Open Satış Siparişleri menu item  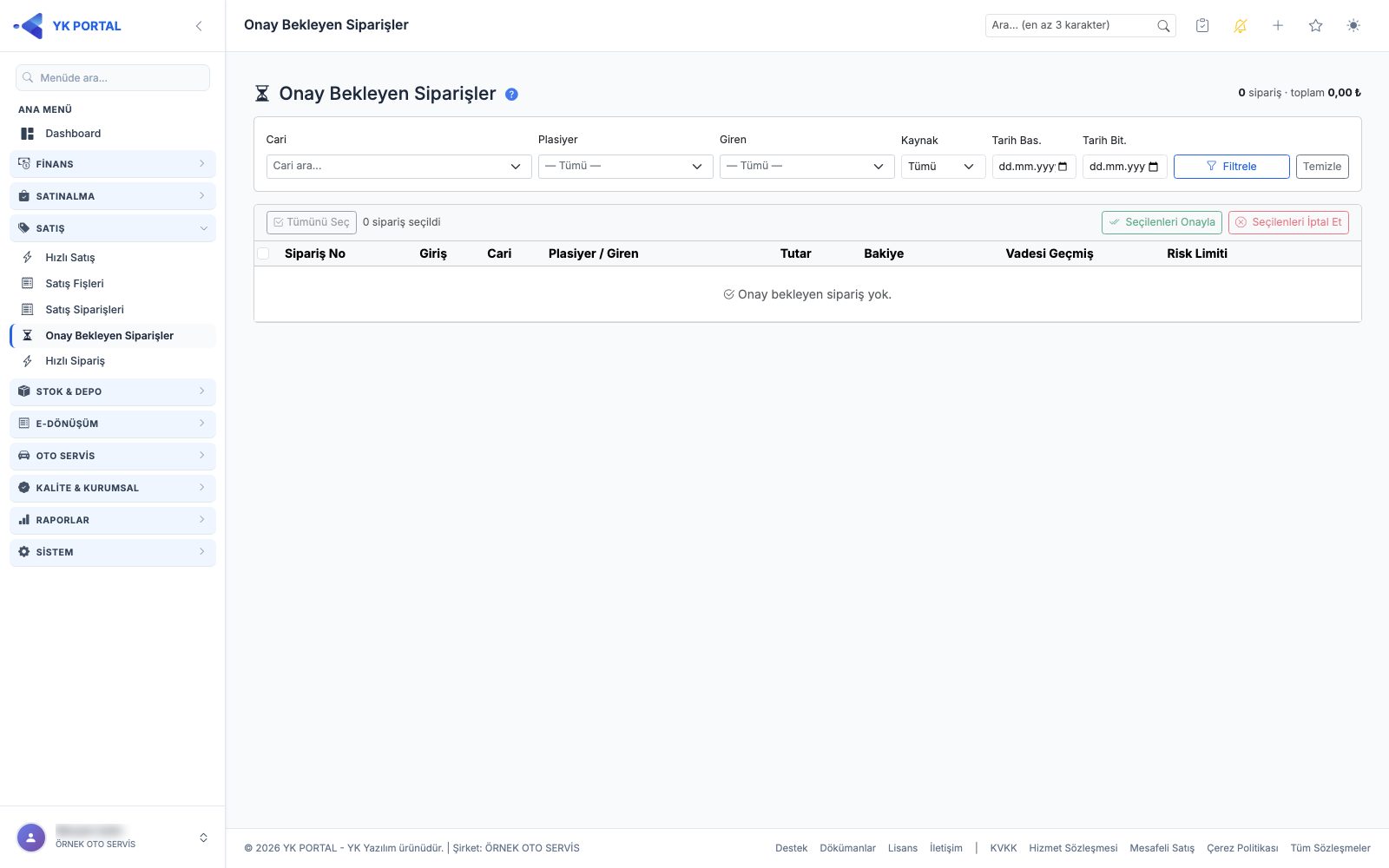113,310
